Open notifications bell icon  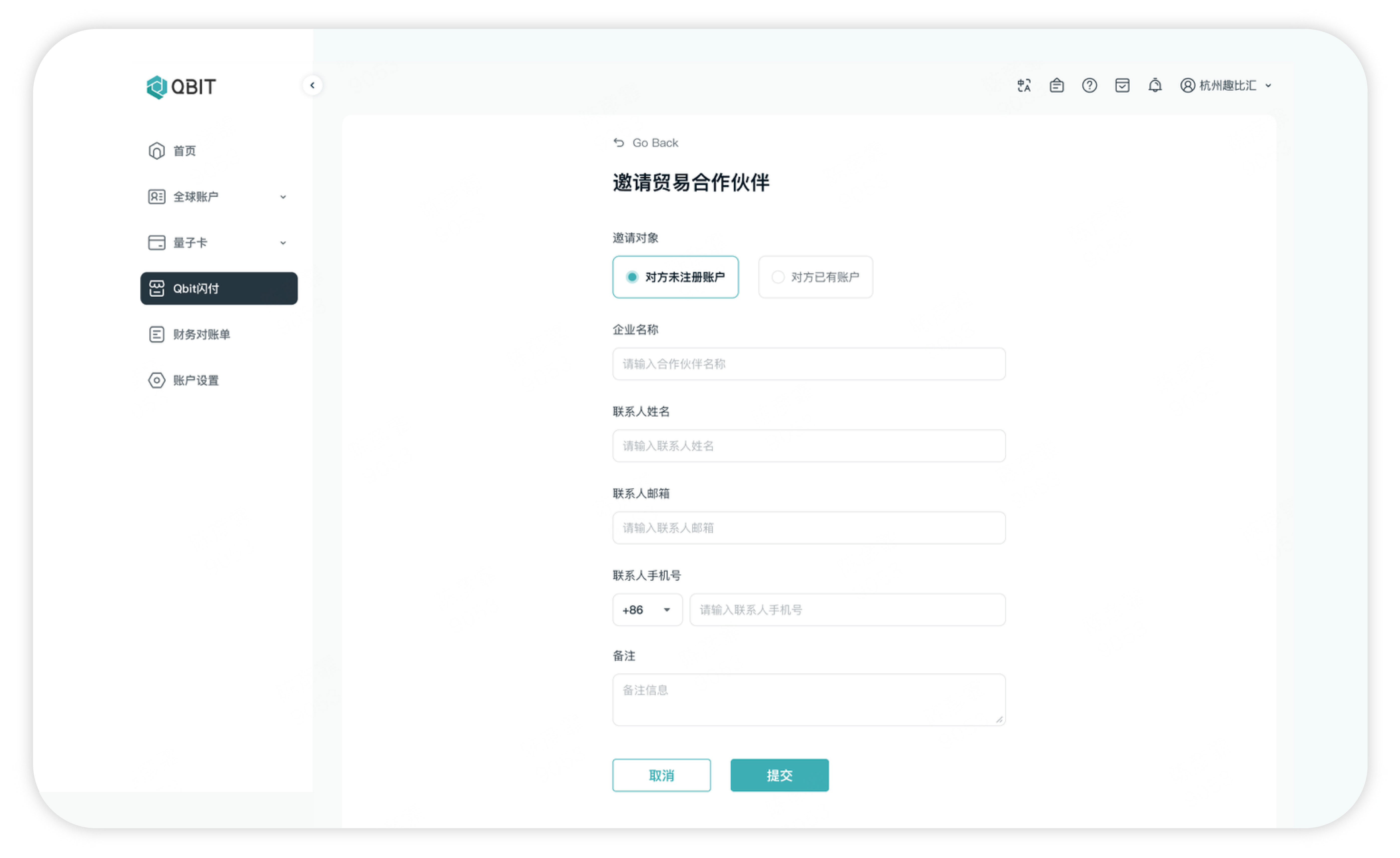[x=1155, y=85]
